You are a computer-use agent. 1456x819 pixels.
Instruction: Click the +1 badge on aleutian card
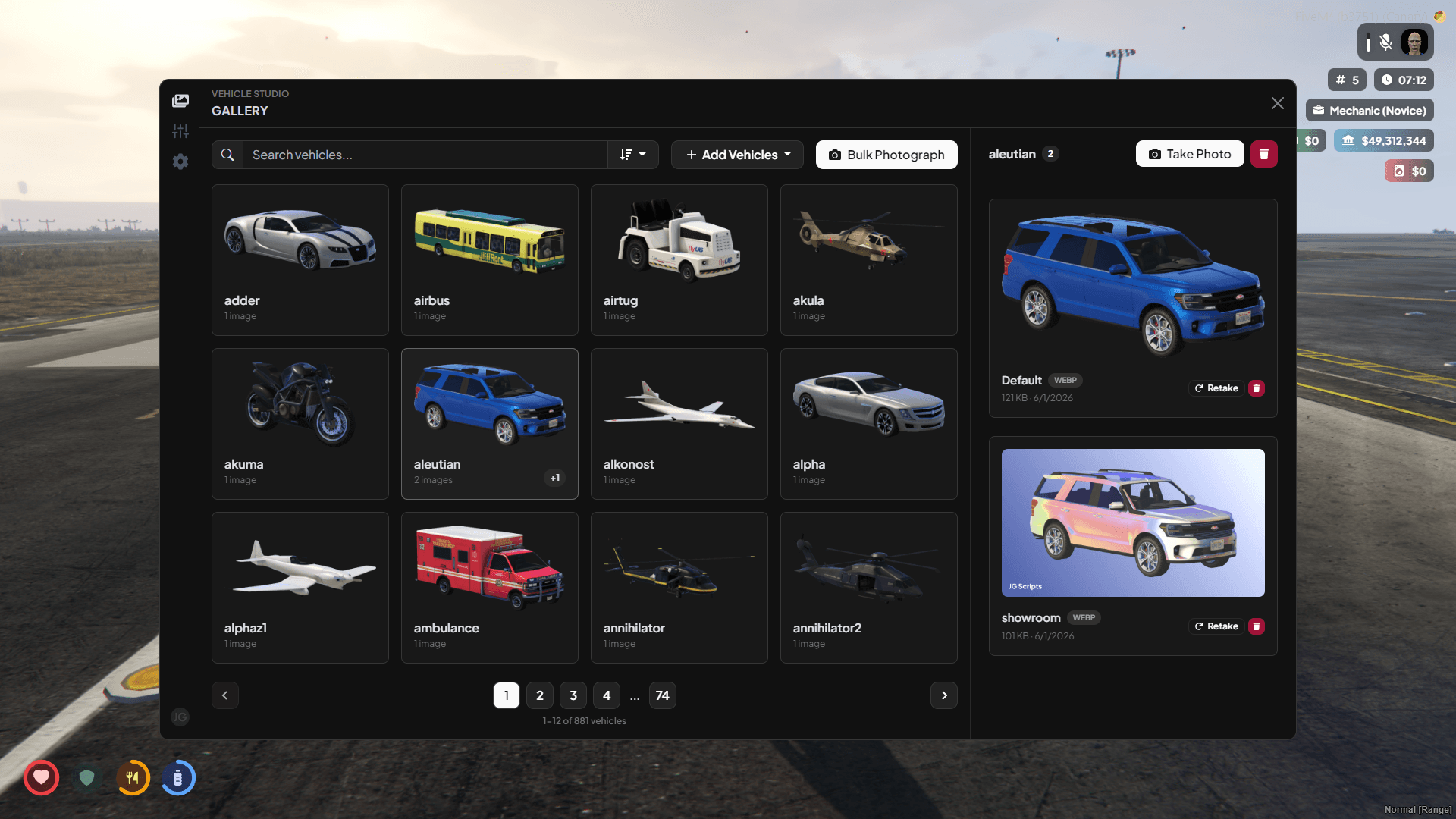555,478
